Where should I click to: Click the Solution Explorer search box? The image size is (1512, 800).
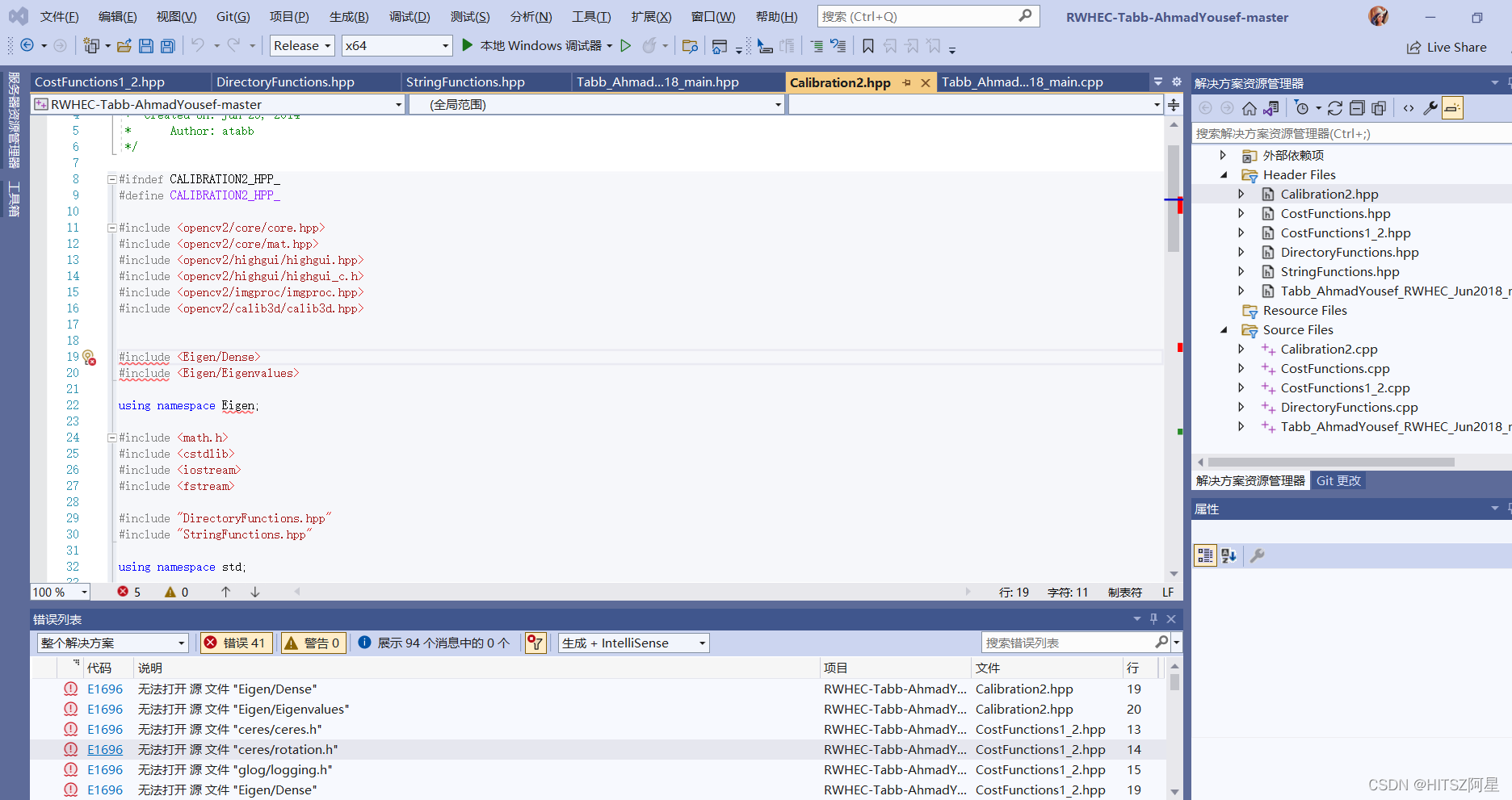(1350, 134)
